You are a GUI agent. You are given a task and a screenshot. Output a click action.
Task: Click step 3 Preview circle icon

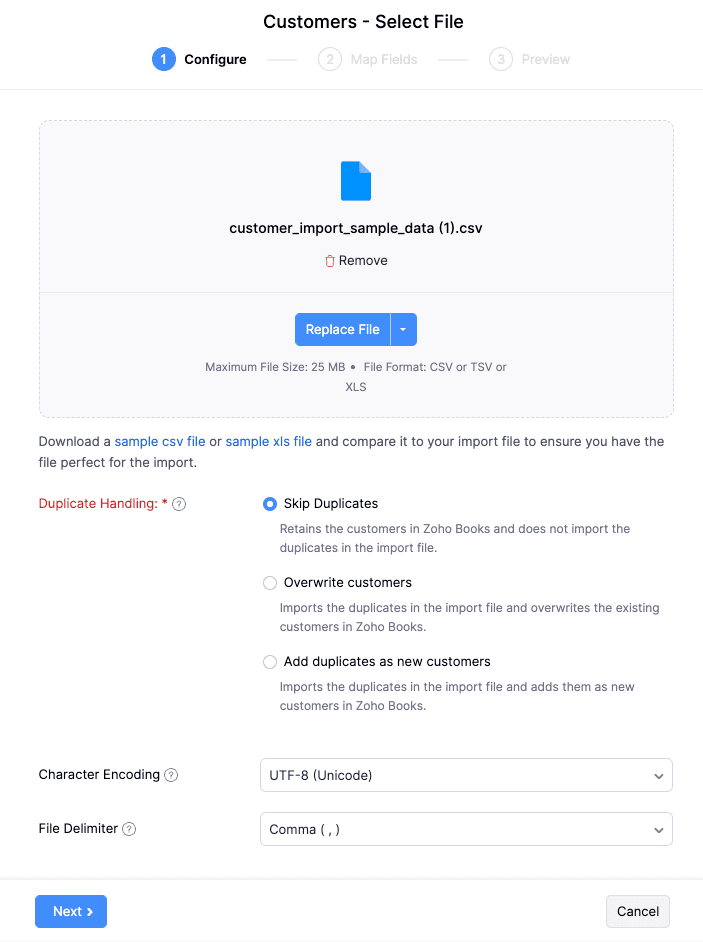500,59
